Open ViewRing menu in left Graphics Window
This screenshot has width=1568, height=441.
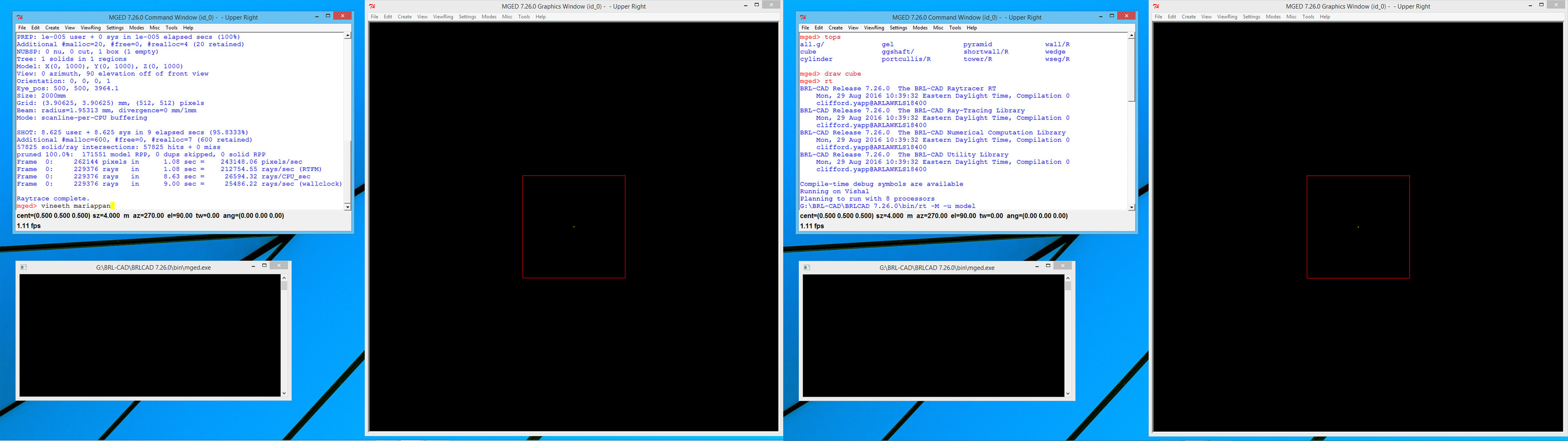pyautogui.click(x=443, y=16)
